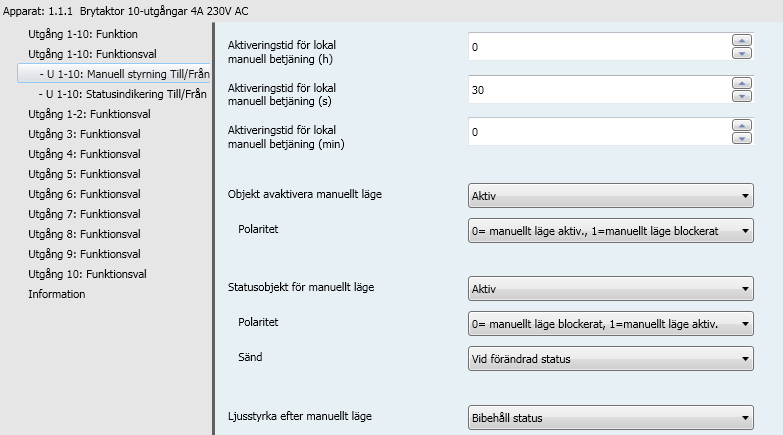
Task: Decrease the activation time minutes value
Action: click(742, 138)
